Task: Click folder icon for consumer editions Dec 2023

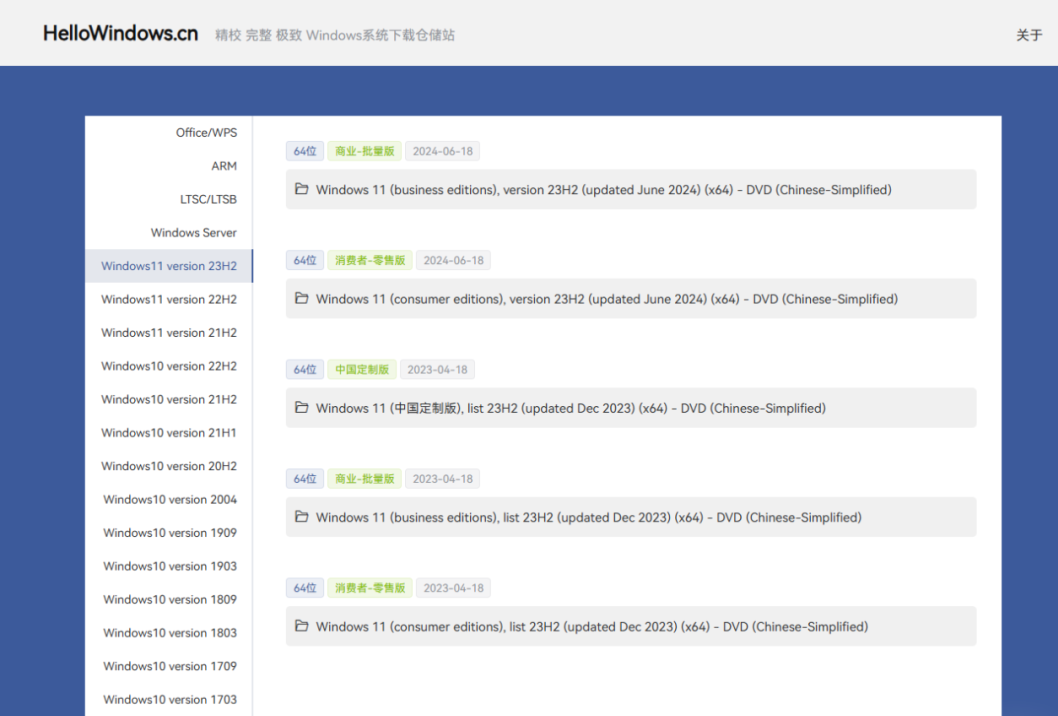Action: (x=302, y=626)
